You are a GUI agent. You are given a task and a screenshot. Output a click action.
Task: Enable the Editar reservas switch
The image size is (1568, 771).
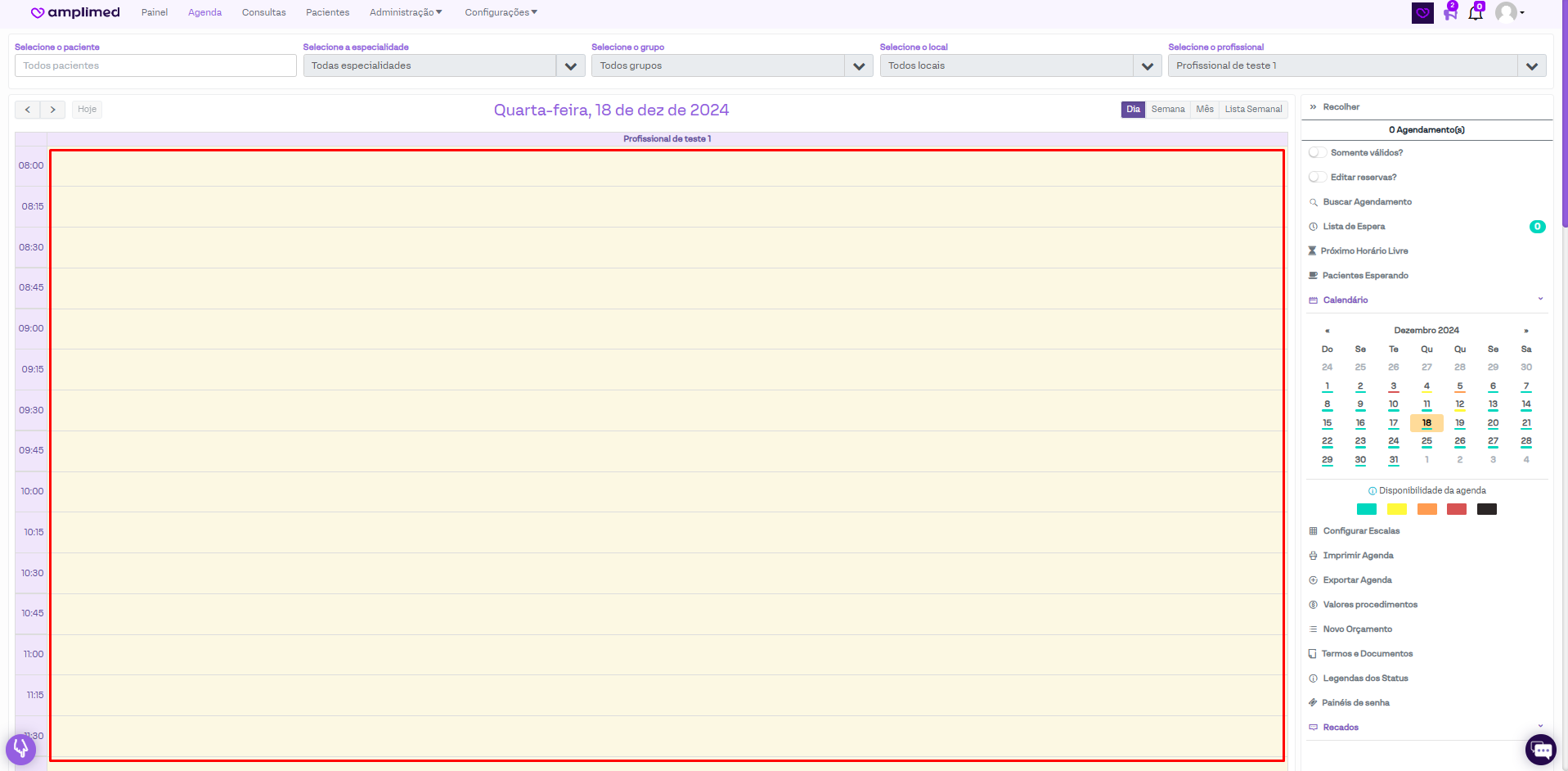tap(1317, 178)
